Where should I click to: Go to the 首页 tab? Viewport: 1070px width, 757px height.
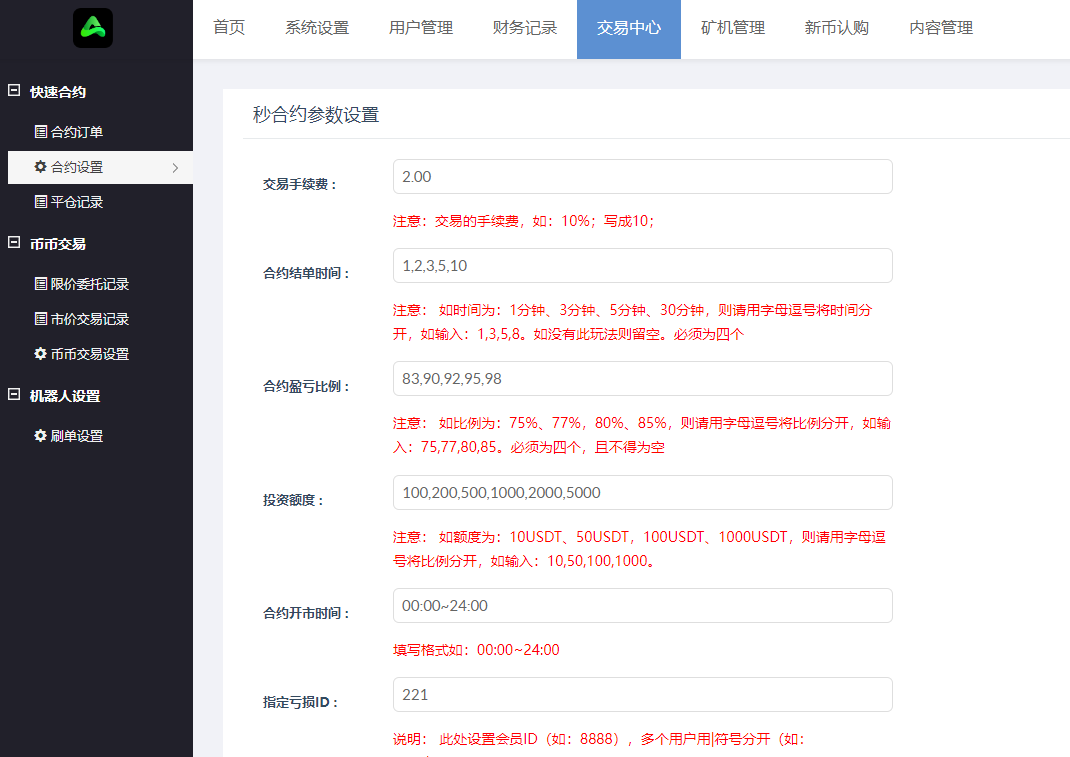coord(229,28)
